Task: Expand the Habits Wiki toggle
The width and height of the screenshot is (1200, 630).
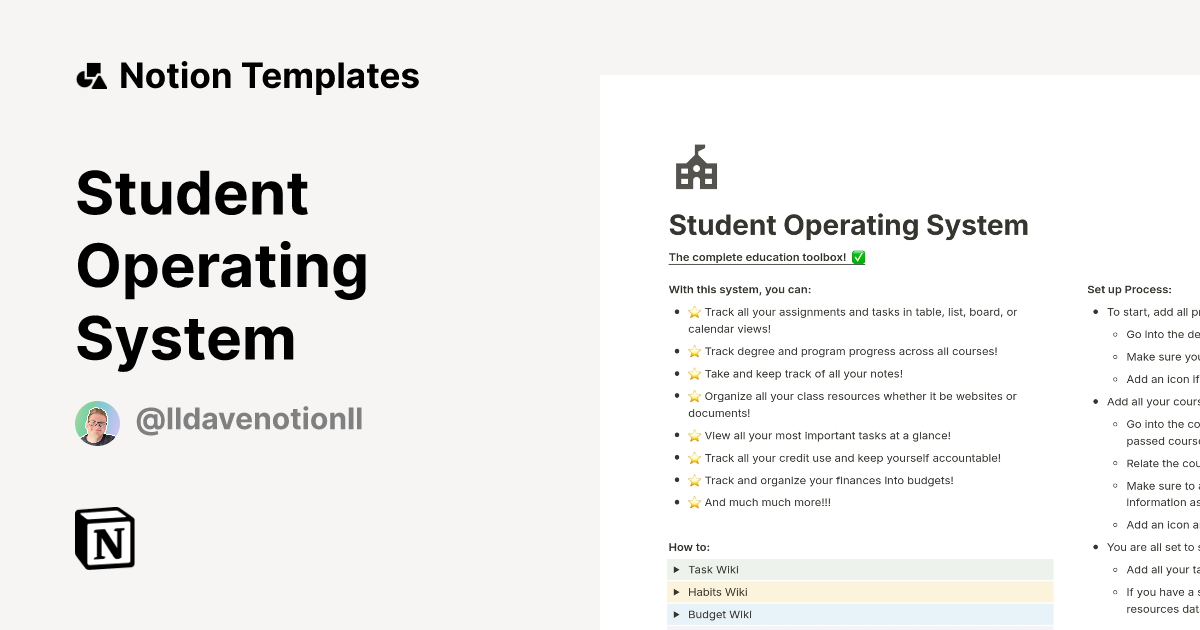Action: [677, 592]
